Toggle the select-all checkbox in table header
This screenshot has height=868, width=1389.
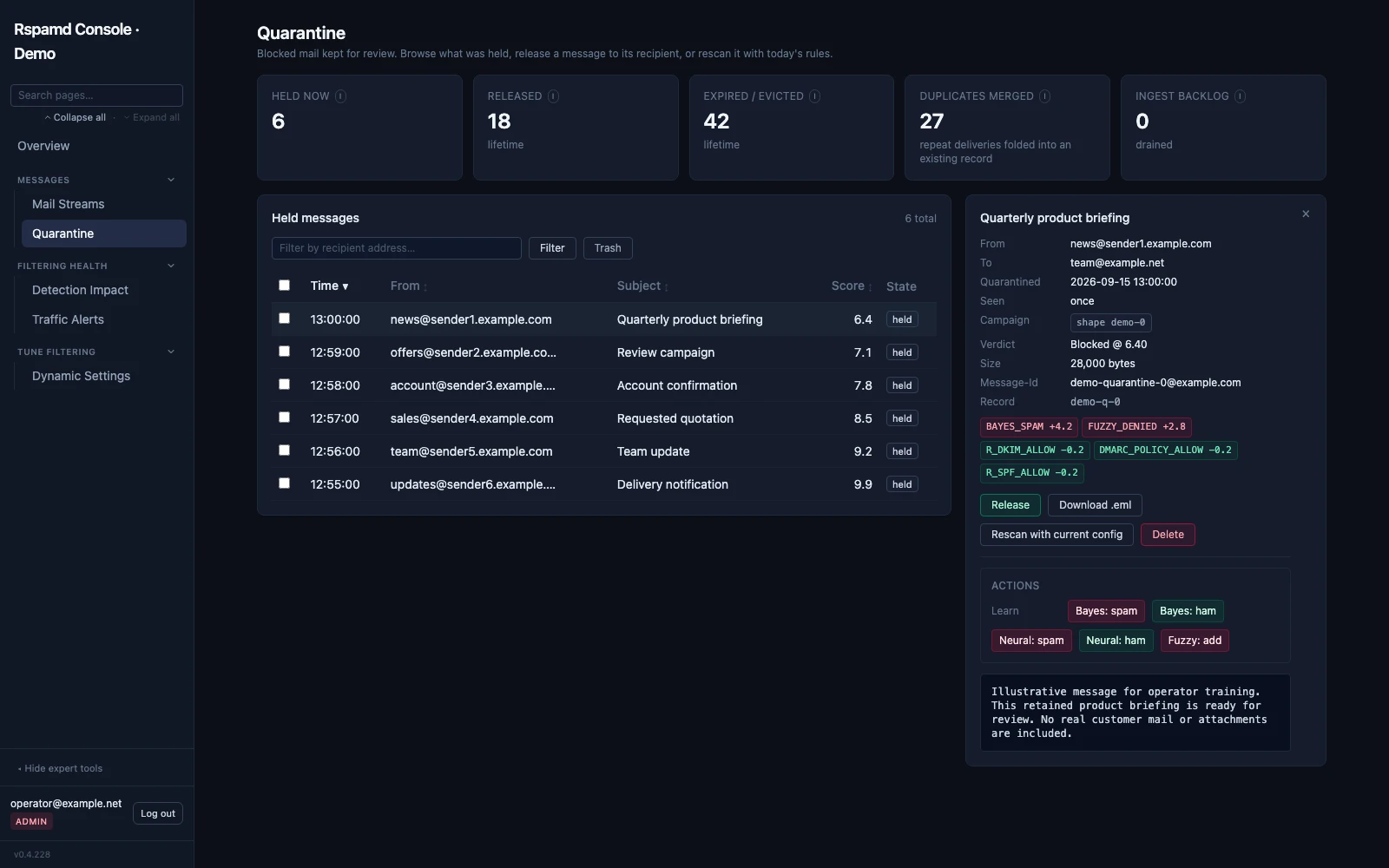(x=284, y=285)
